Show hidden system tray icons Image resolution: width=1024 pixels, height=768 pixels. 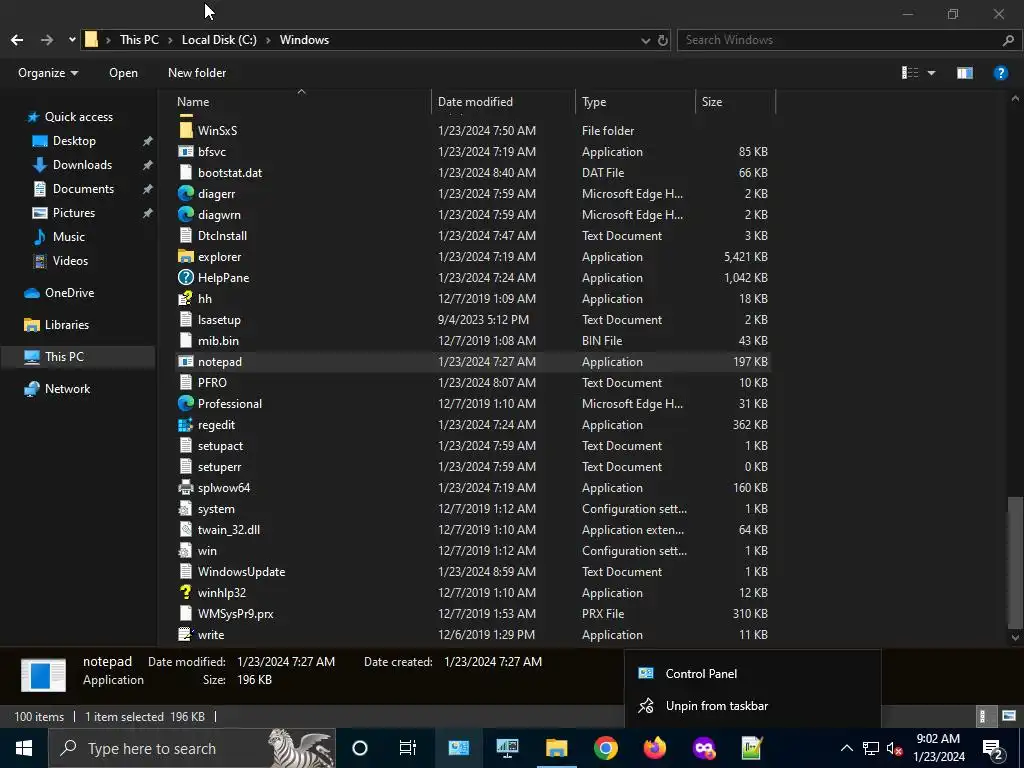[x=846, y=748]
